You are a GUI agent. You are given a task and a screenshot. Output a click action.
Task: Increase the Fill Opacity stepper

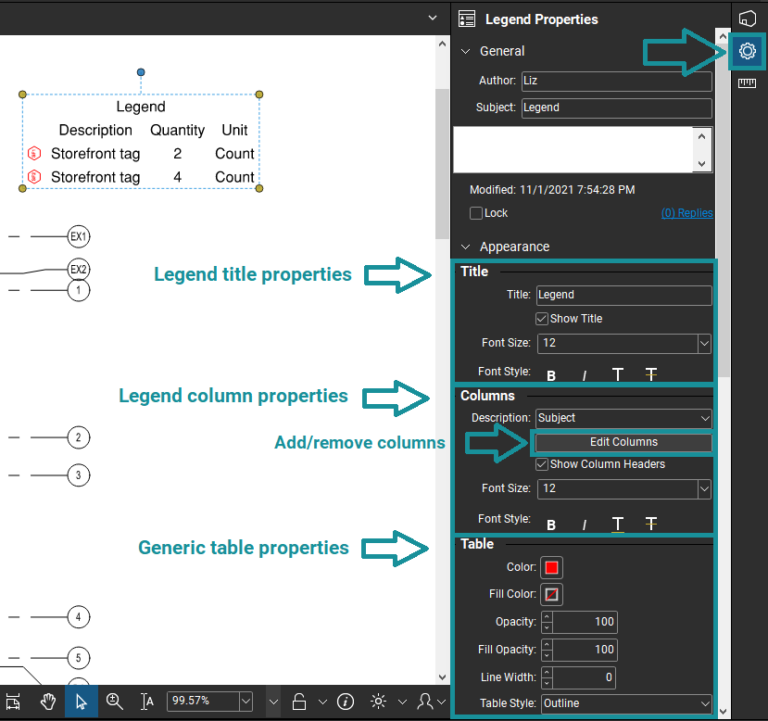pyautogui.click(x=547, y=645)
